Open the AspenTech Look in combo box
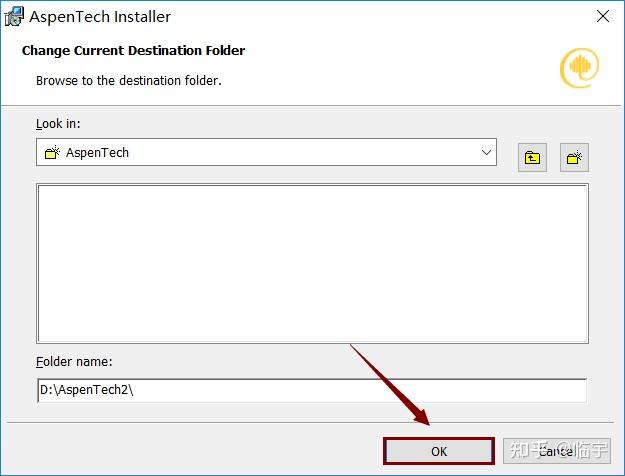 266,153
